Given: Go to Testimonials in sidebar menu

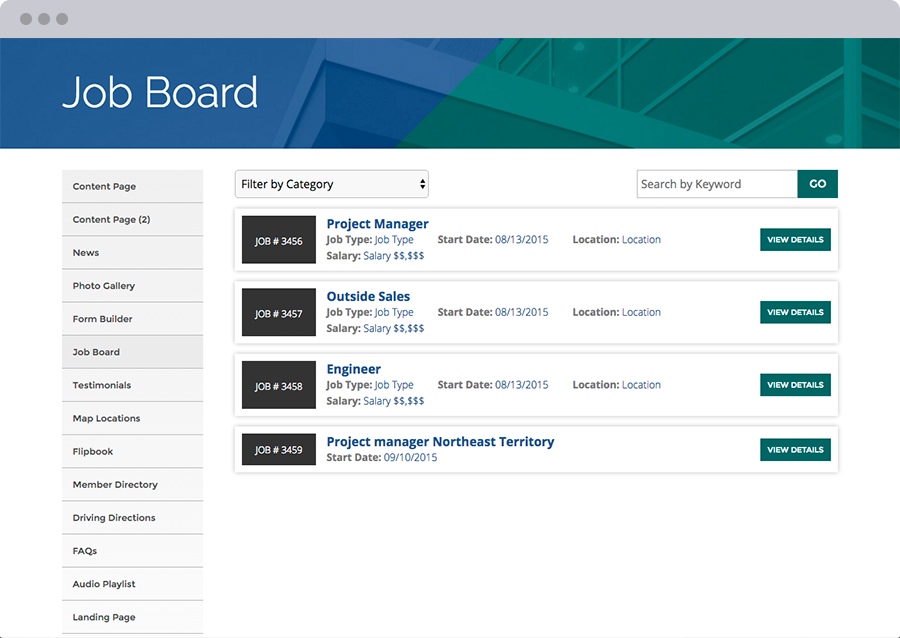Looking at the screenshot, I should [102, 385].
